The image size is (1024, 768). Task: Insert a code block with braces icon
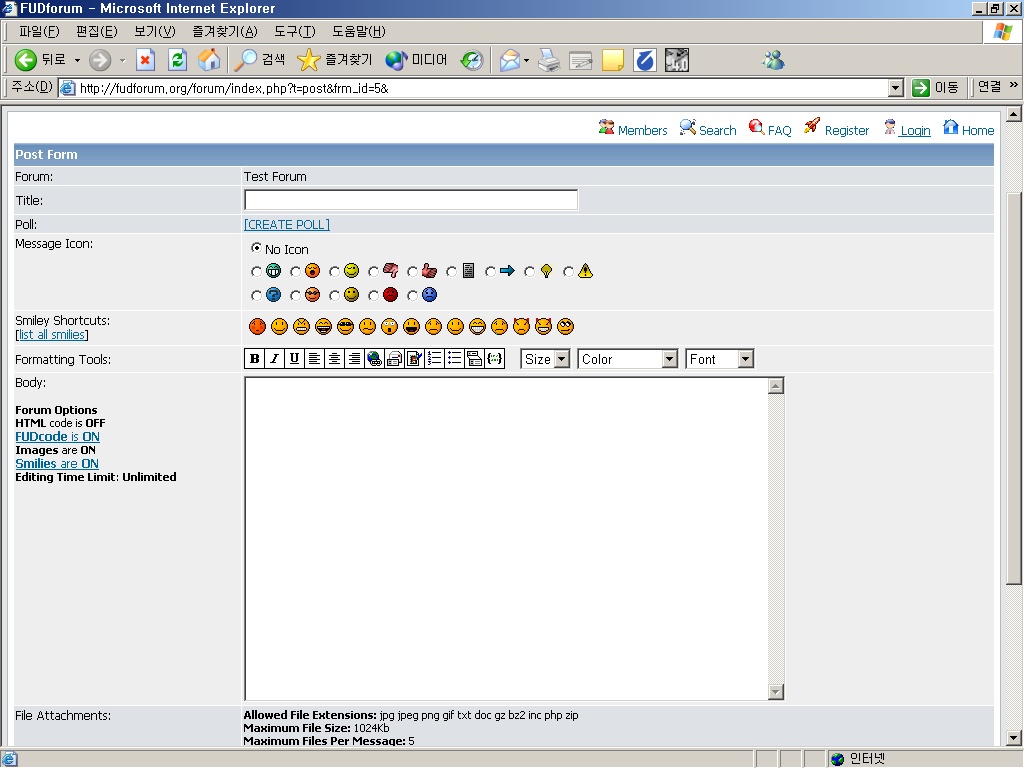tap(495, 359)
